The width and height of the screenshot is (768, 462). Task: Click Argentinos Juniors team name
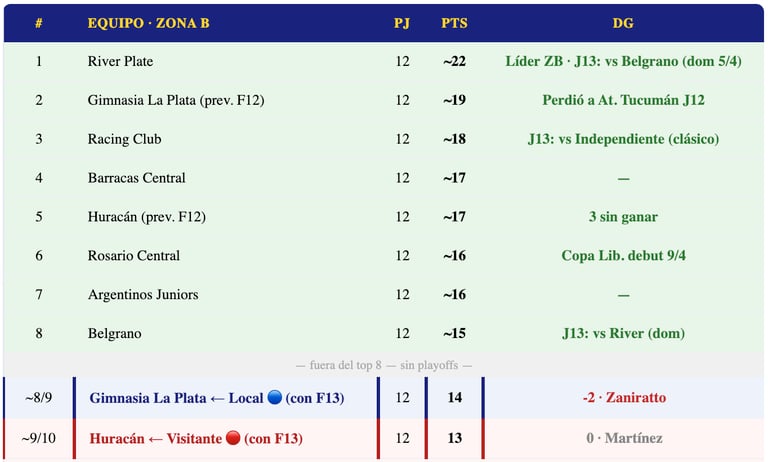point(143,294)
